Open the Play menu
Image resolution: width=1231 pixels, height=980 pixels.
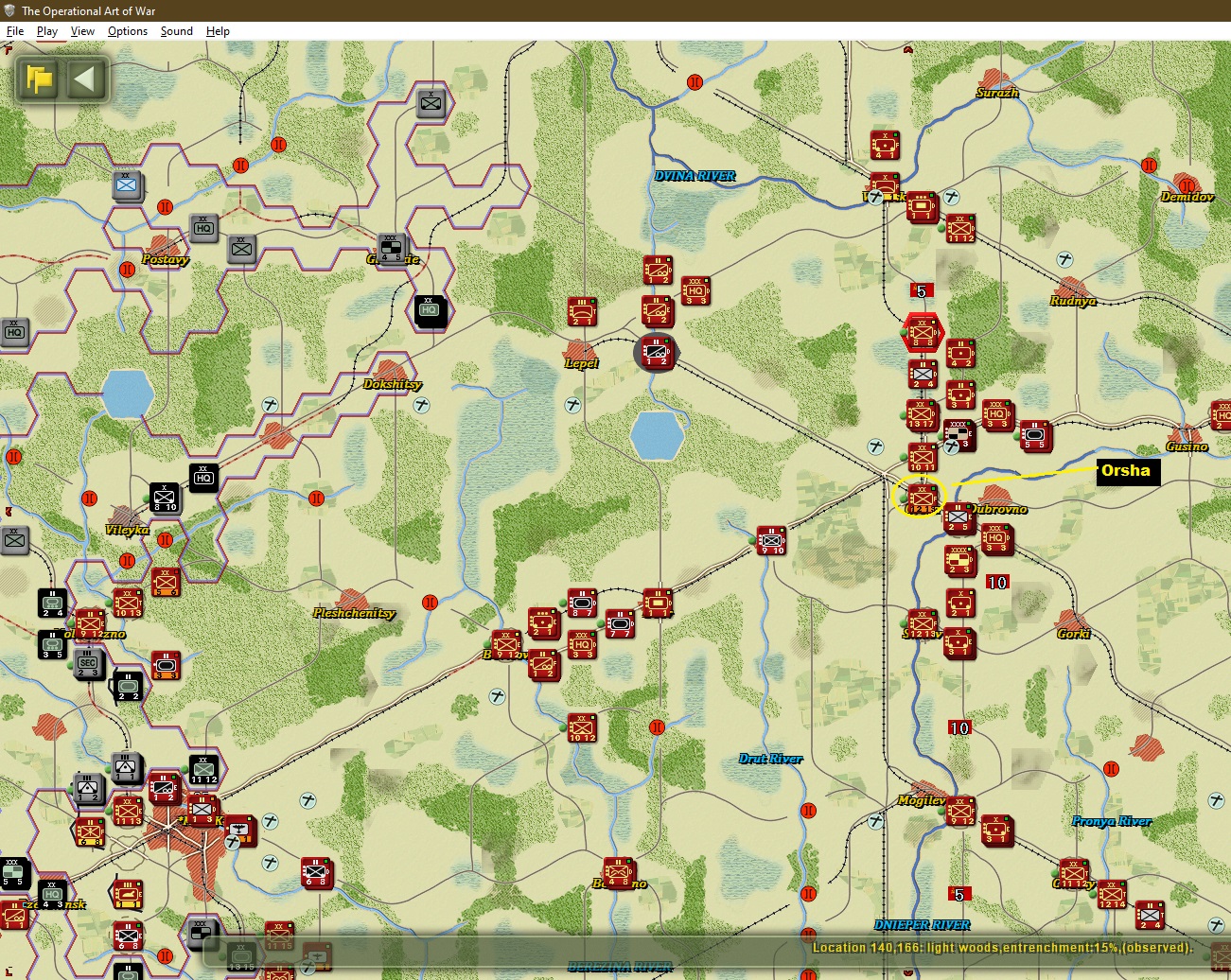[47, 31]
